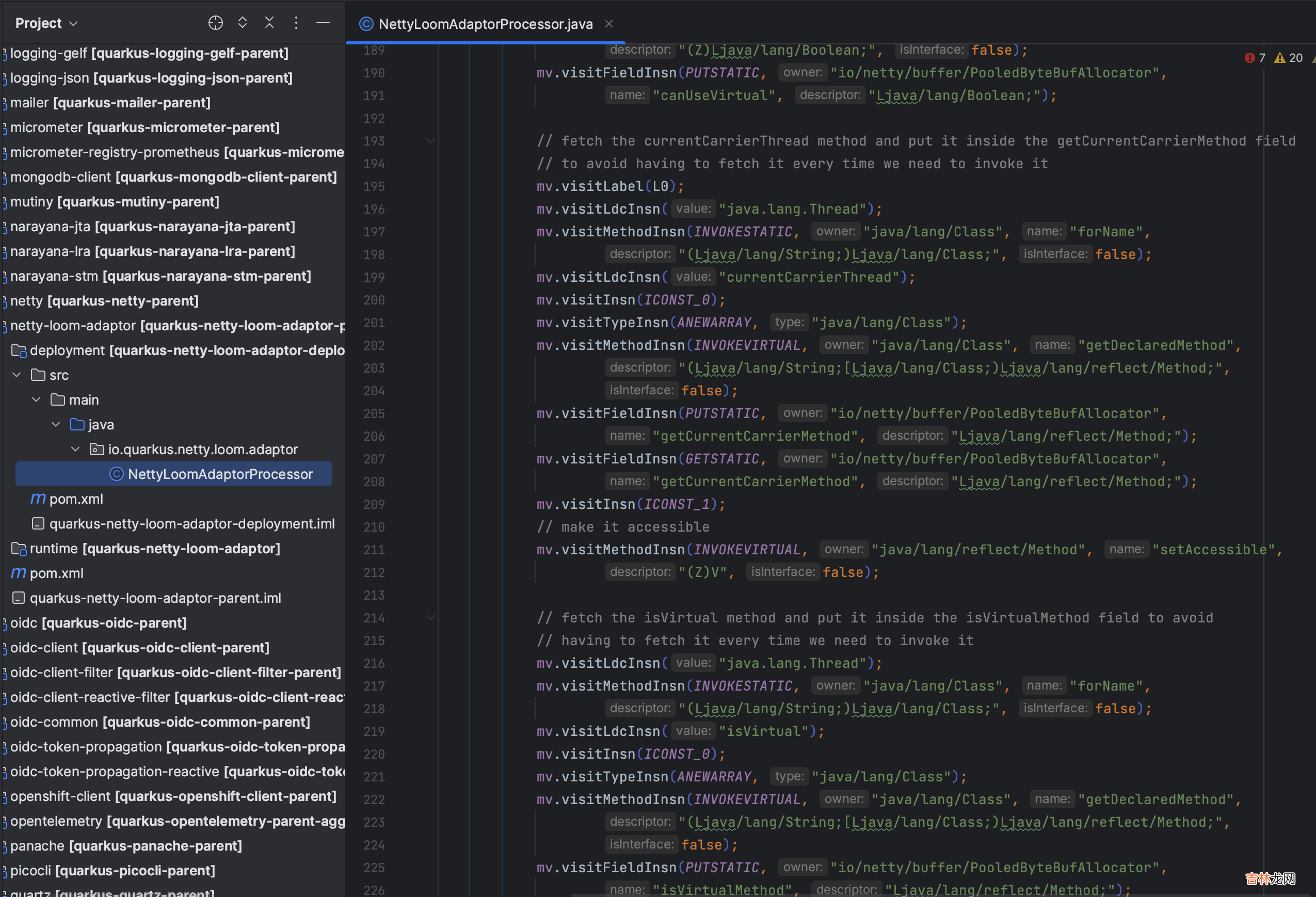Click ICONST_1 on line 209
Viewport: 1316px width, 897px height.
[x=677, y=505]
